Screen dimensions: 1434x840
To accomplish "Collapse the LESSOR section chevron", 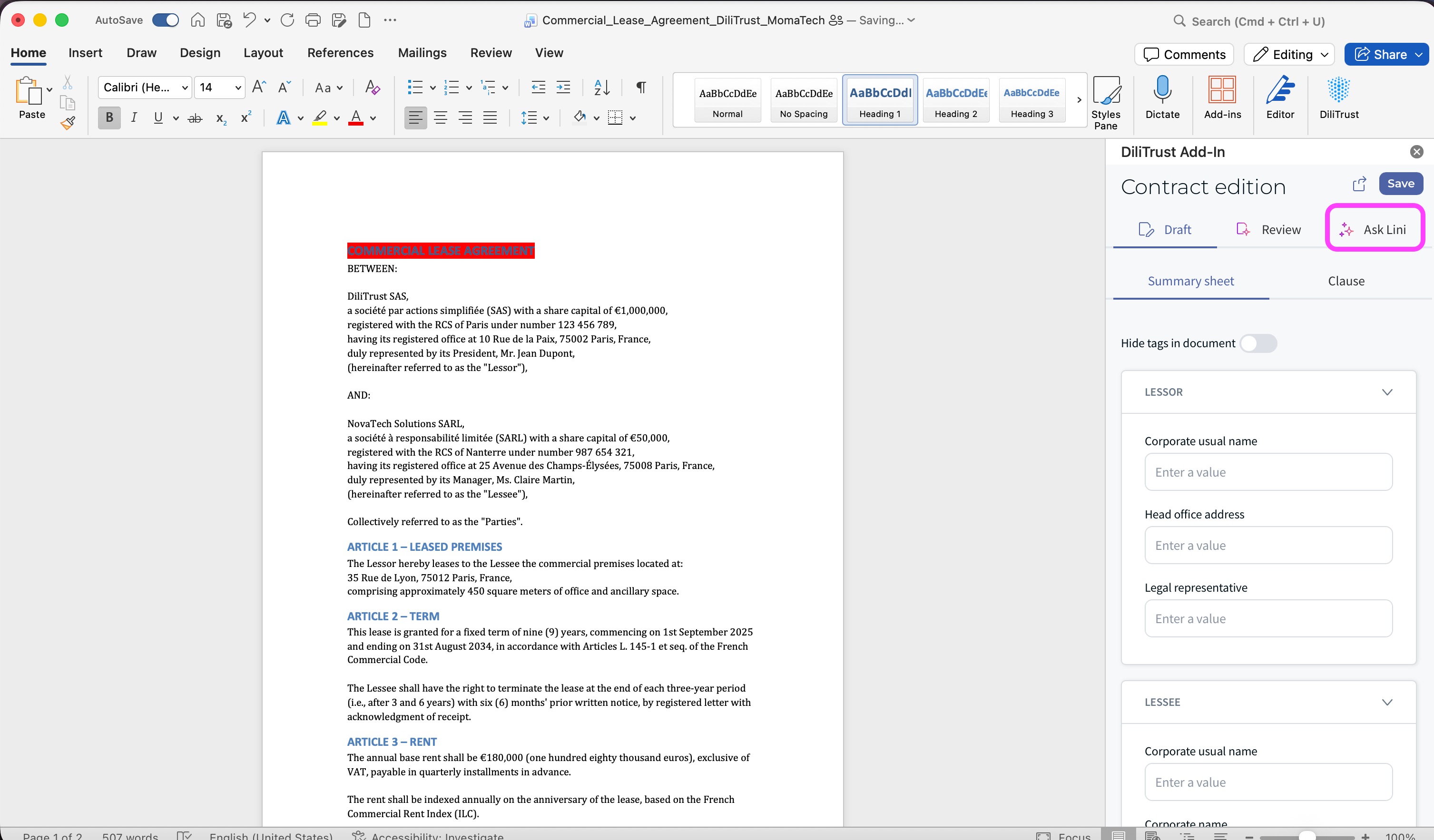I will 1387,392.
